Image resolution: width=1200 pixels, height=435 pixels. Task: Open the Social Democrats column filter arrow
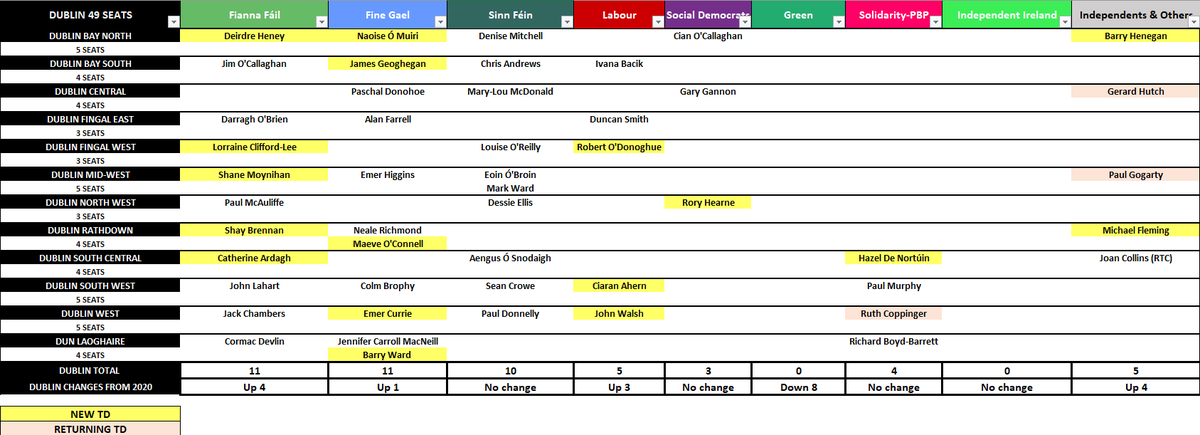744,21
